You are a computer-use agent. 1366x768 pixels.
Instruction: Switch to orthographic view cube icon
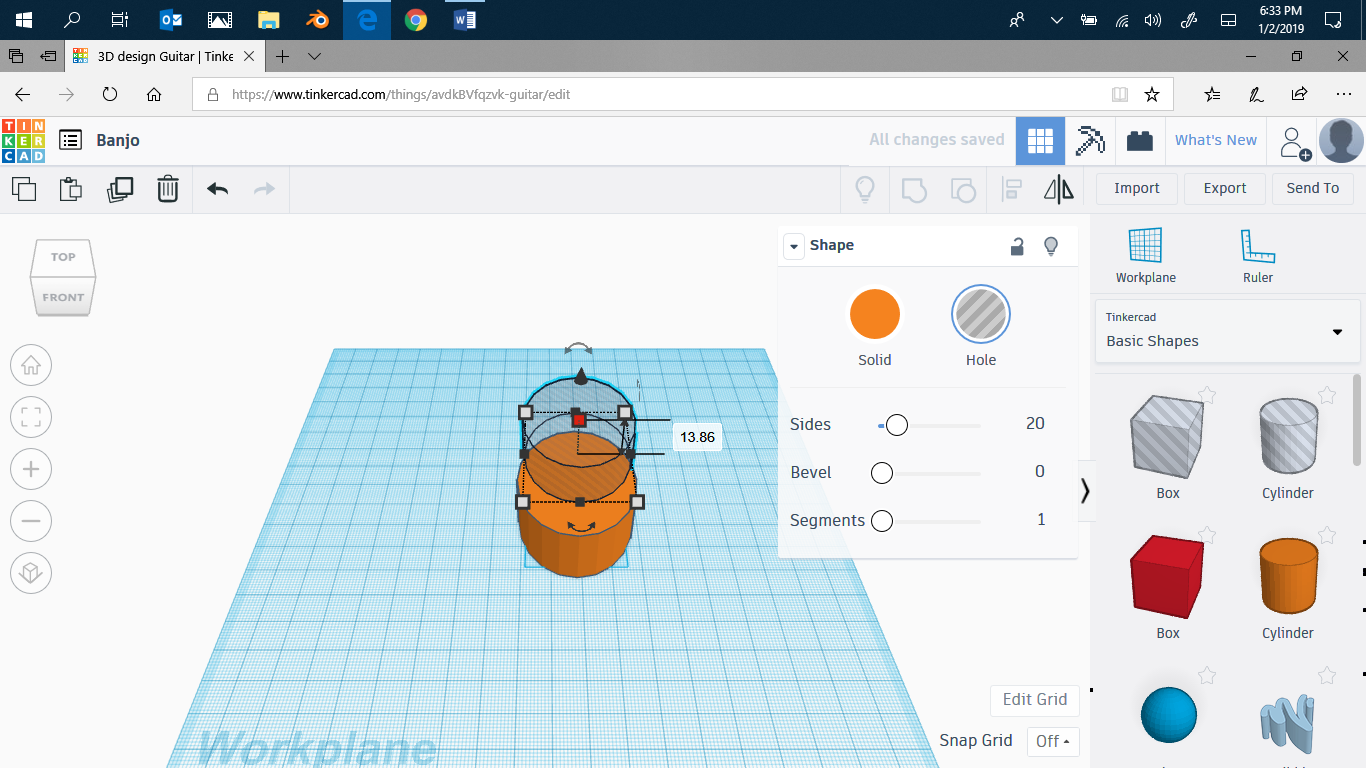click(31, 573)
